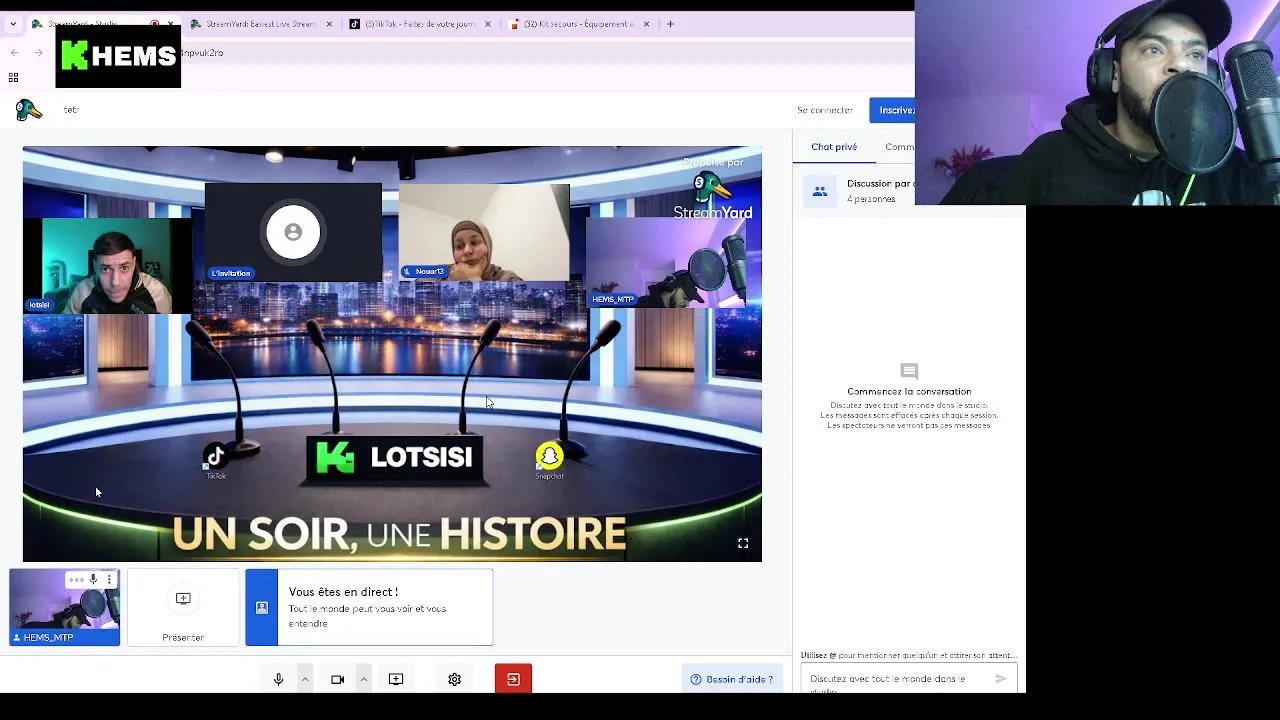Click the red leave studio button
Image resolution: width=1280 pixels, height=720 pixels.
513,679
